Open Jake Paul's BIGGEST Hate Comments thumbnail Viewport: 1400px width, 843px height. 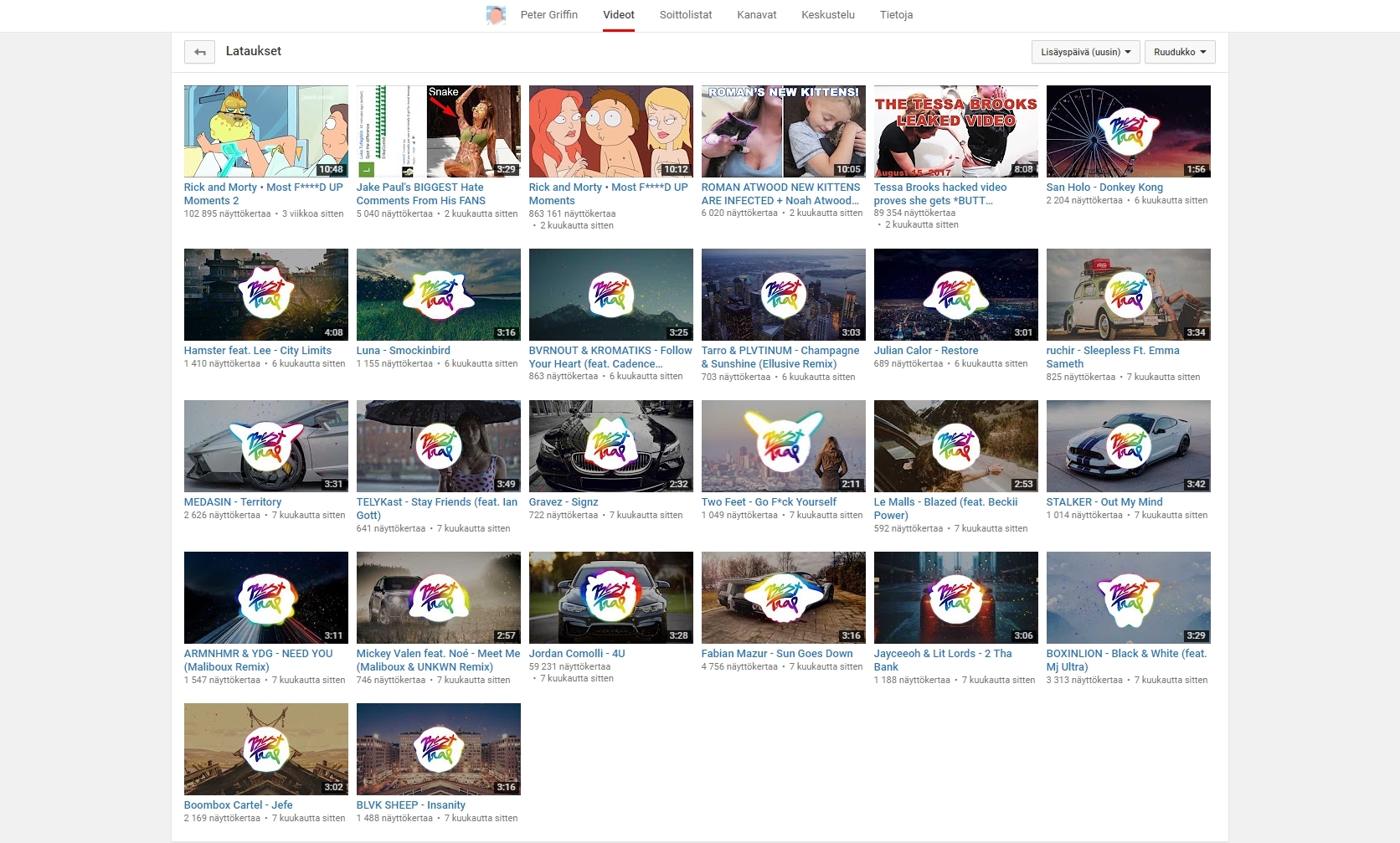tap(439, 131)
